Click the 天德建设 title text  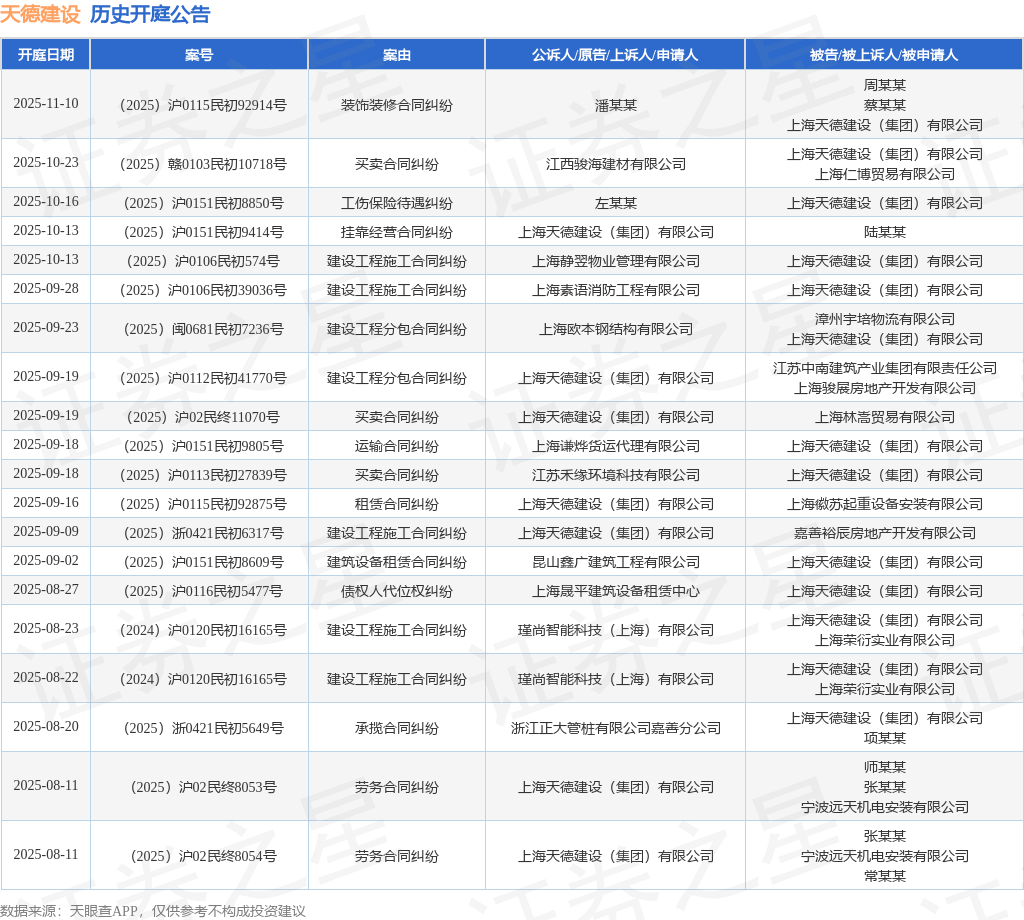[40, 14]
